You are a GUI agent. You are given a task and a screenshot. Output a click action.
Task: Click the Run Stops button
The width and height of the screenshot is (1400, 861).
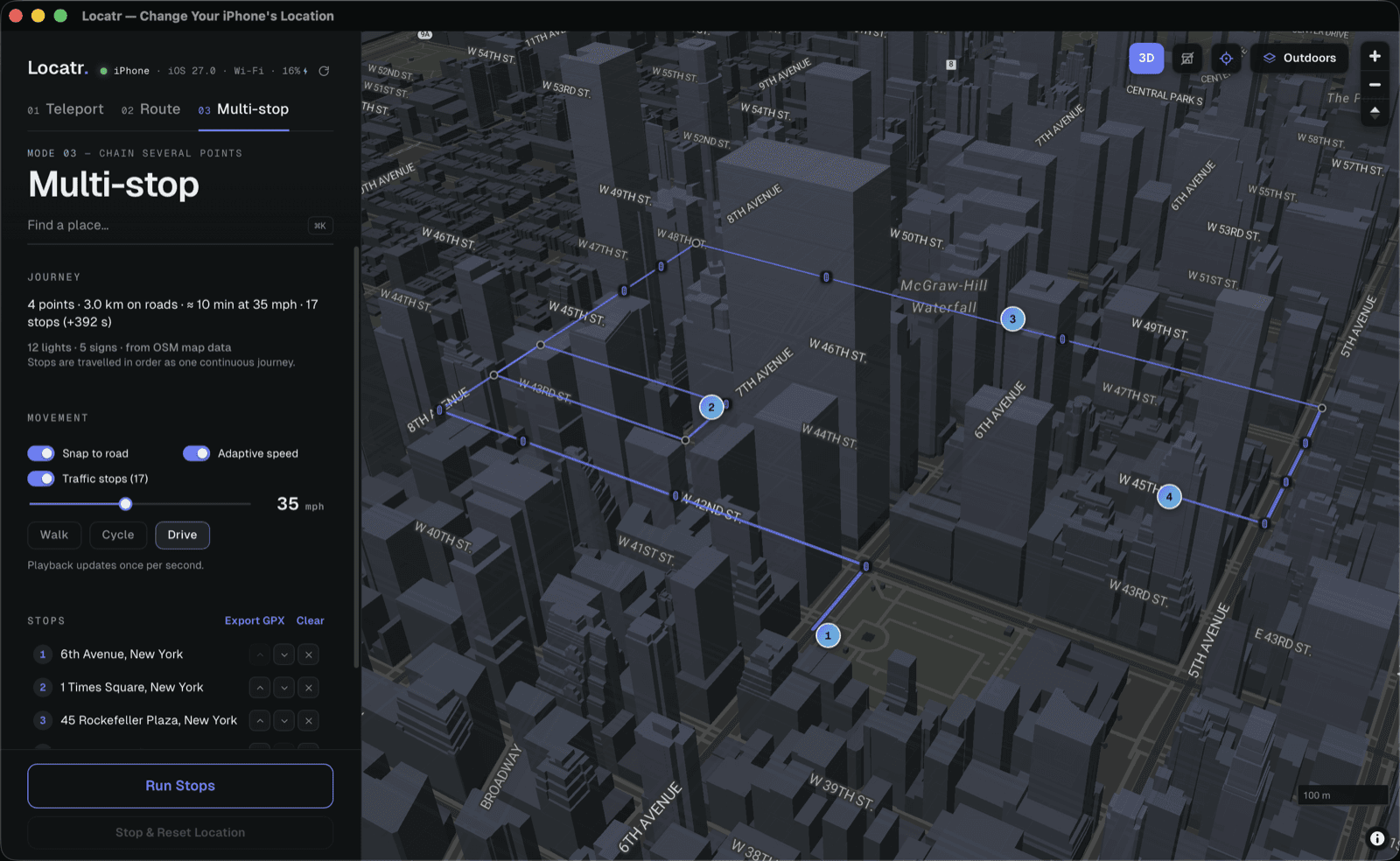point(180,786)
